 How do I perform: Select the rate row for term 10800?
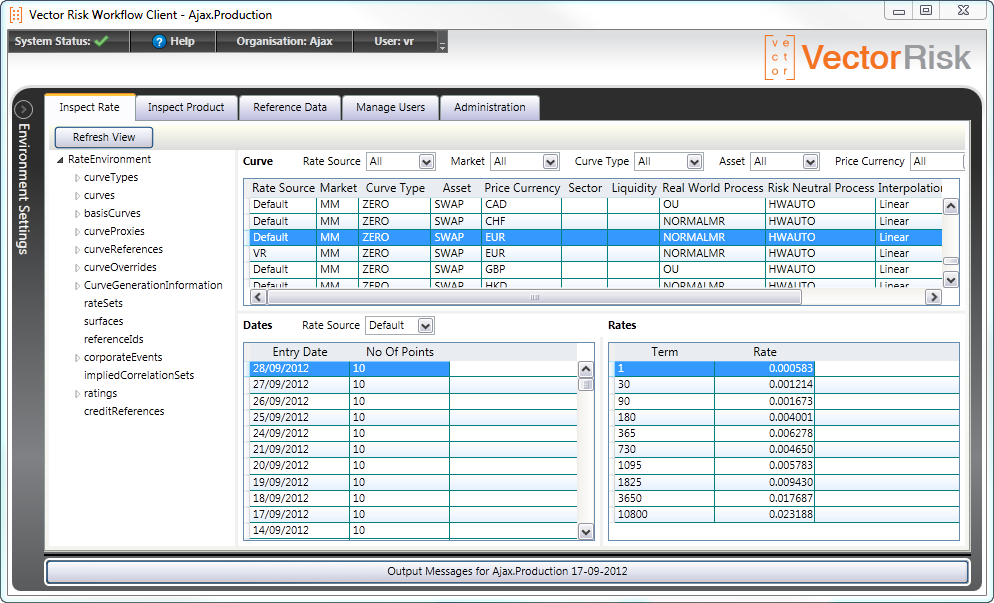click(x=786, y=514)
